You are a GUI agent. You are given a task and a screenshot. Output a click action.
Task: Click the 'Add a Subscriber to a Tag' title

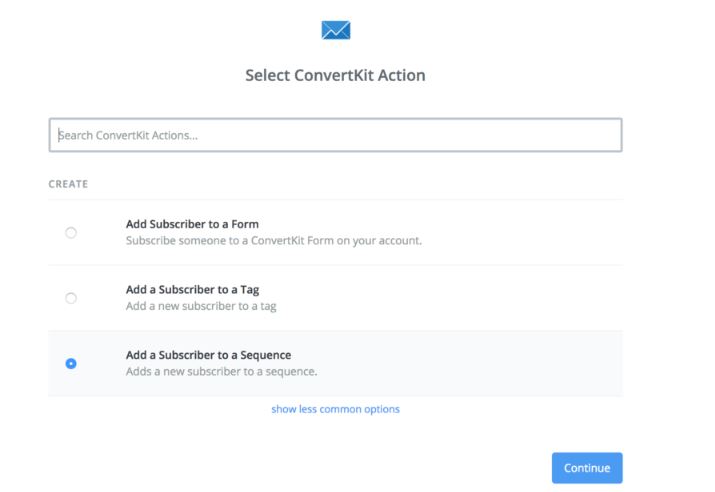[192, 290]
